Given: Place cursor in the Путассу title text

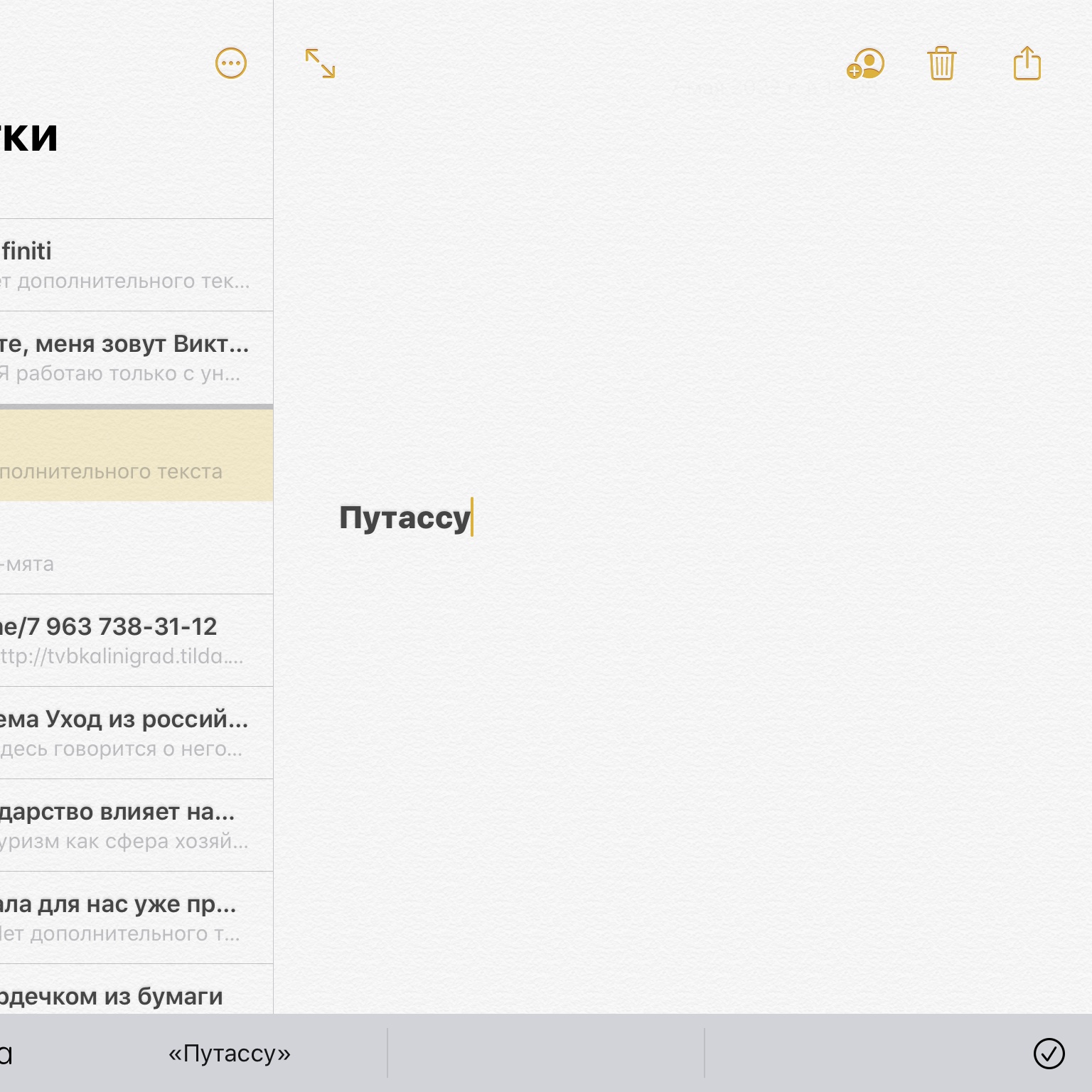Looking at the screenshot, I should point(404,518).
